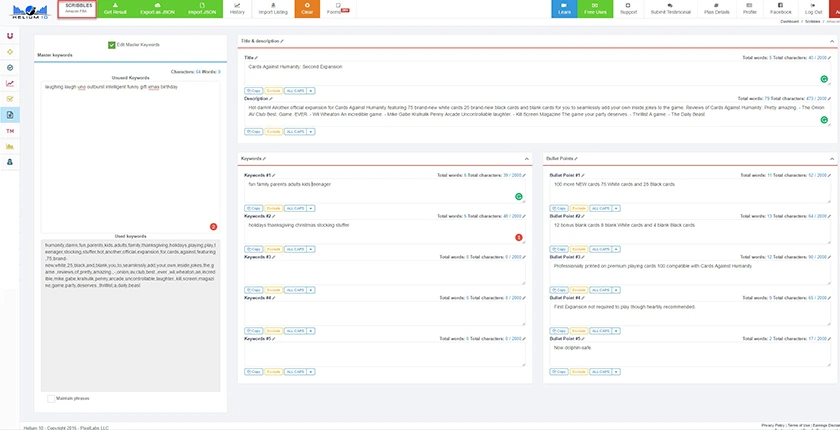Open ALL CAPS dropdown arrow under Bullet Point #3
This screenshot has height=430, width=840.
click(617, 290)
